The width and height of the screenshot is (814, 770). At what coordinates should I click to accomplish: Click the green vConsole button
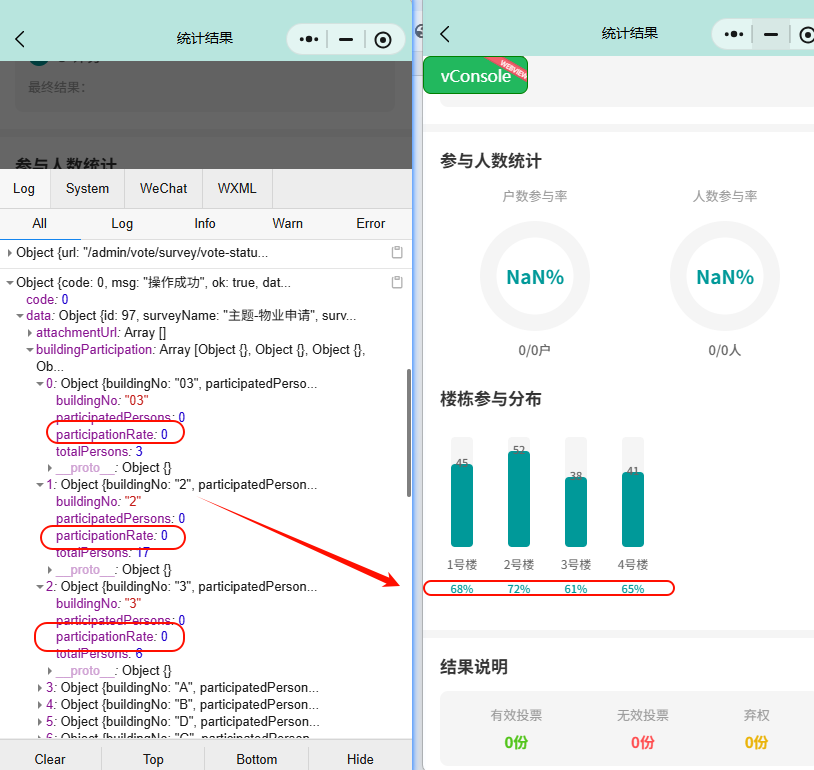(x=475, y=76)
